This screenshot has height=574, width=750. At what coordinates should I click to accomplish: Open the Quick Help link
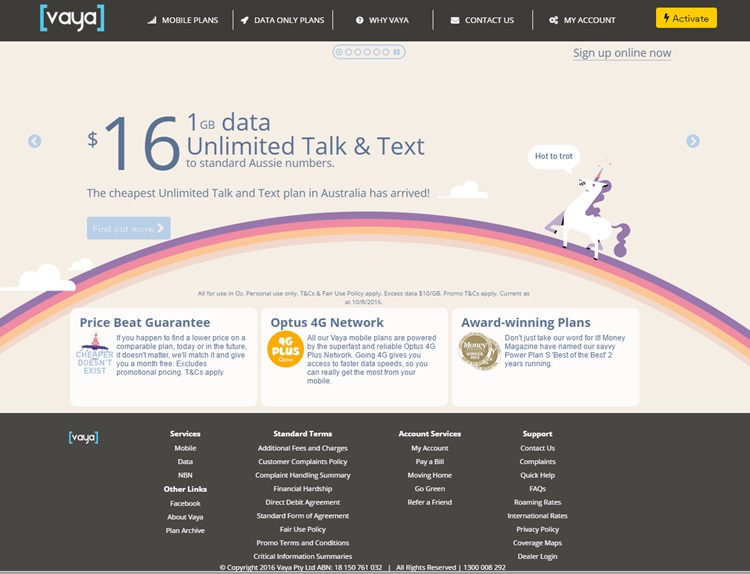point(538,475)
